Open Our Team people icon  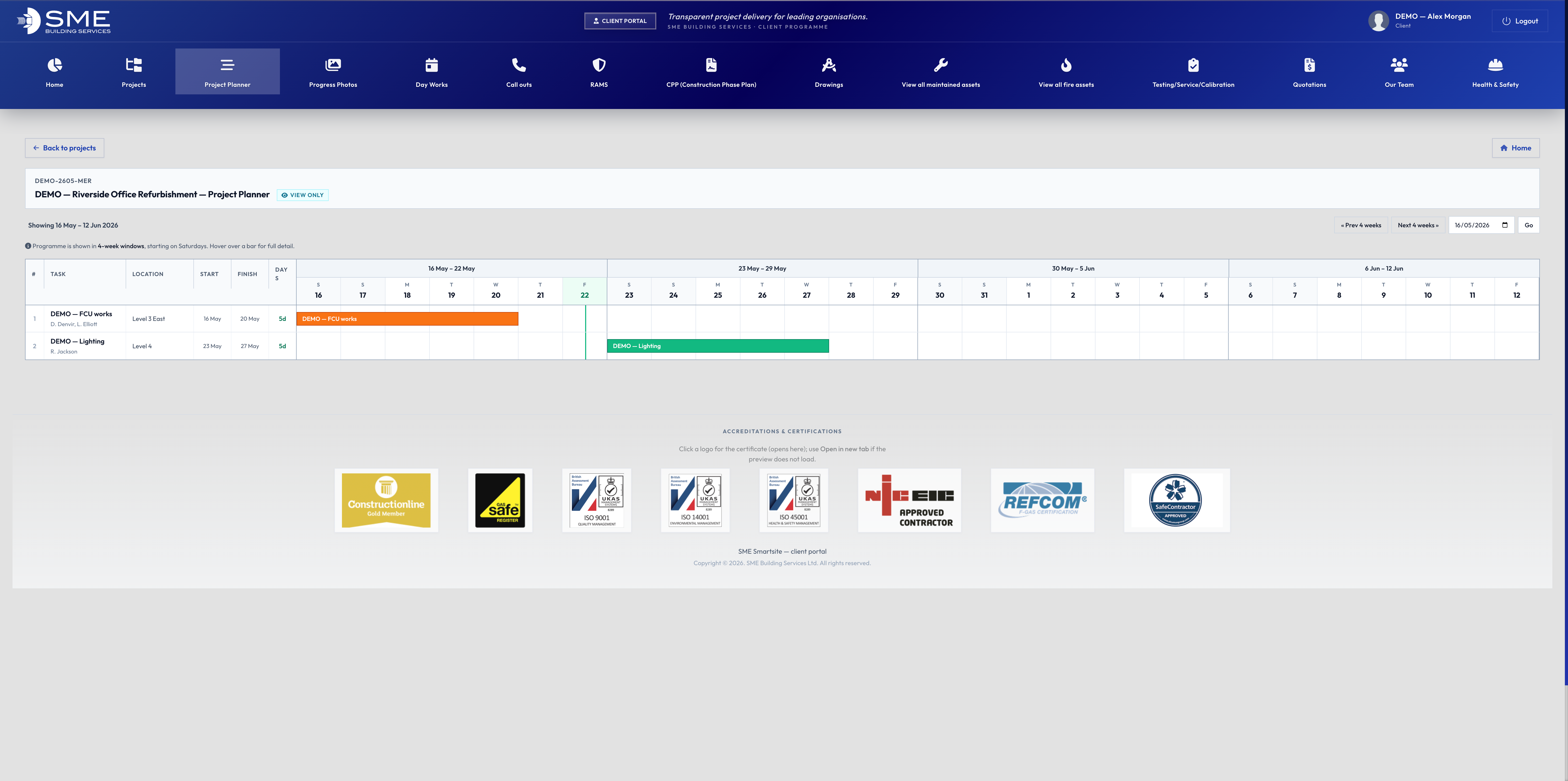1399,65
